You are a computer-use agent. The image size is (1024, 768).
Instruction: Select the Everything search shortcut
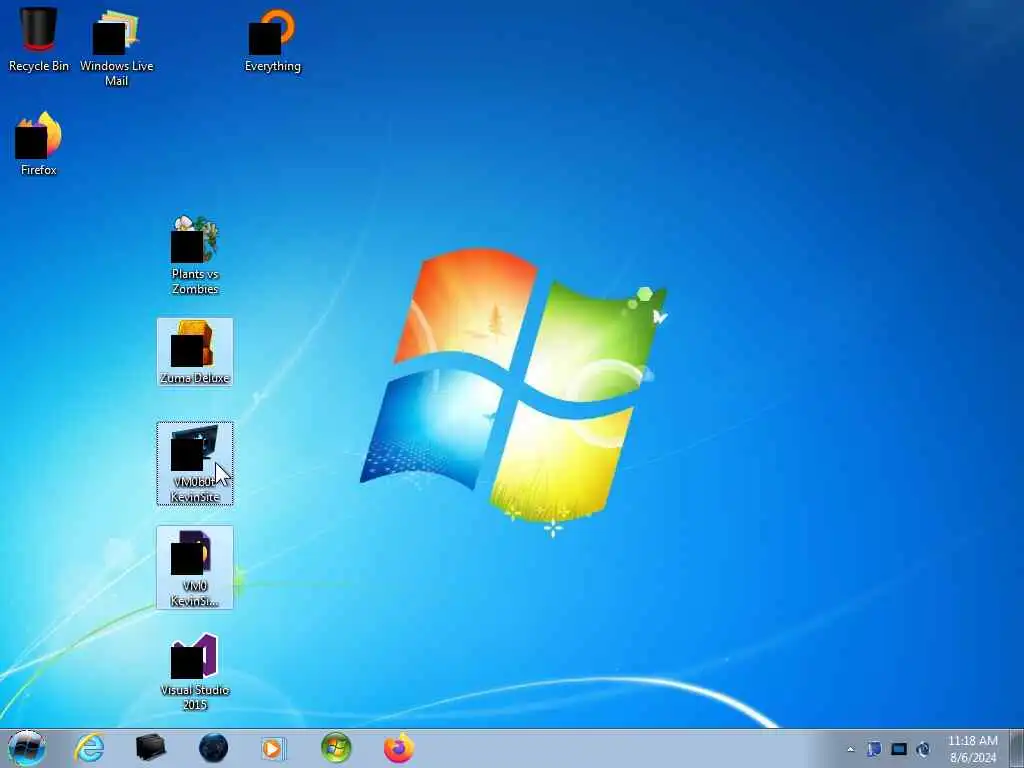pos(272,39)
